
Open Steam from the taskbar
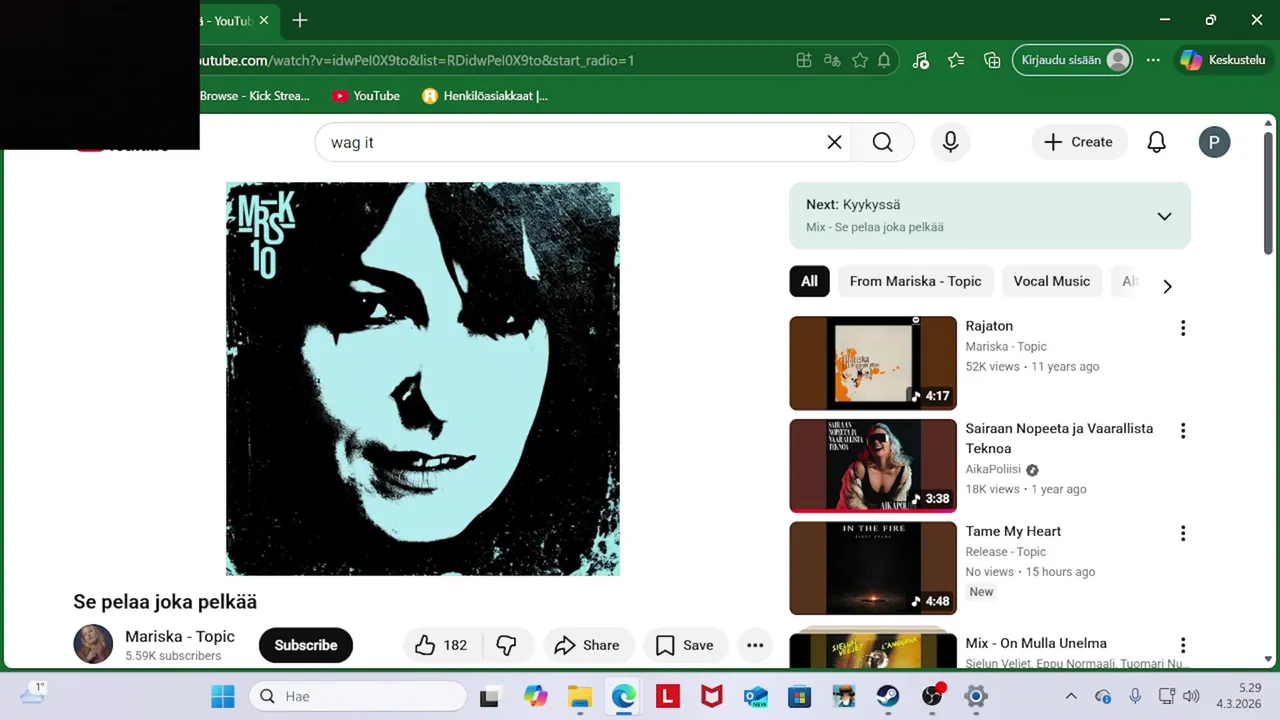(x=888, y=696)
